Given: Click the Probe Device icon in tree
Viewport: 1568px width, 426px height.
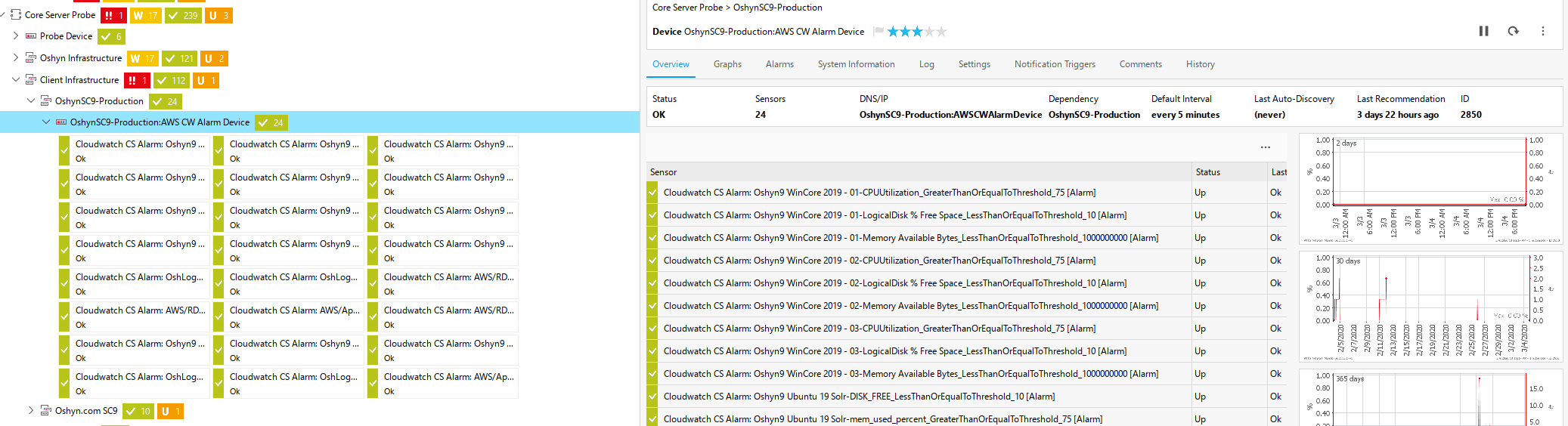Looking at the screenshot, I should (x=31, y=36).
